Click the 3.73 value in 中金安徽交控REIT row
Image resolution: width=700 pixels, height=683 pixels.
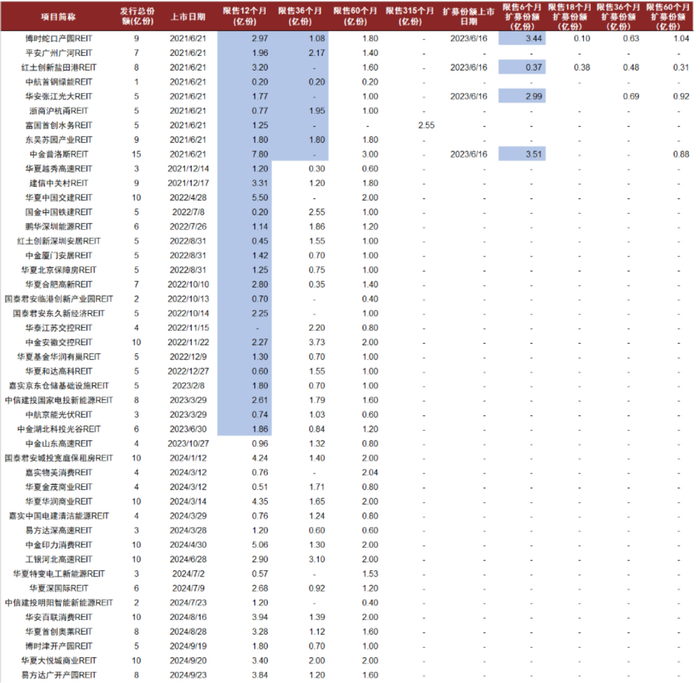pos(317,342)
